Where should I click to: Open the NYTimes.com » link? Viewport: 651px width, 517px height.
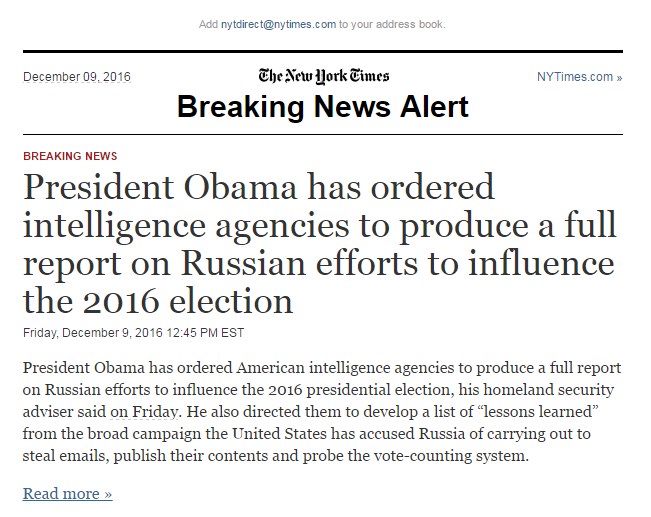[x=579, y=77]
